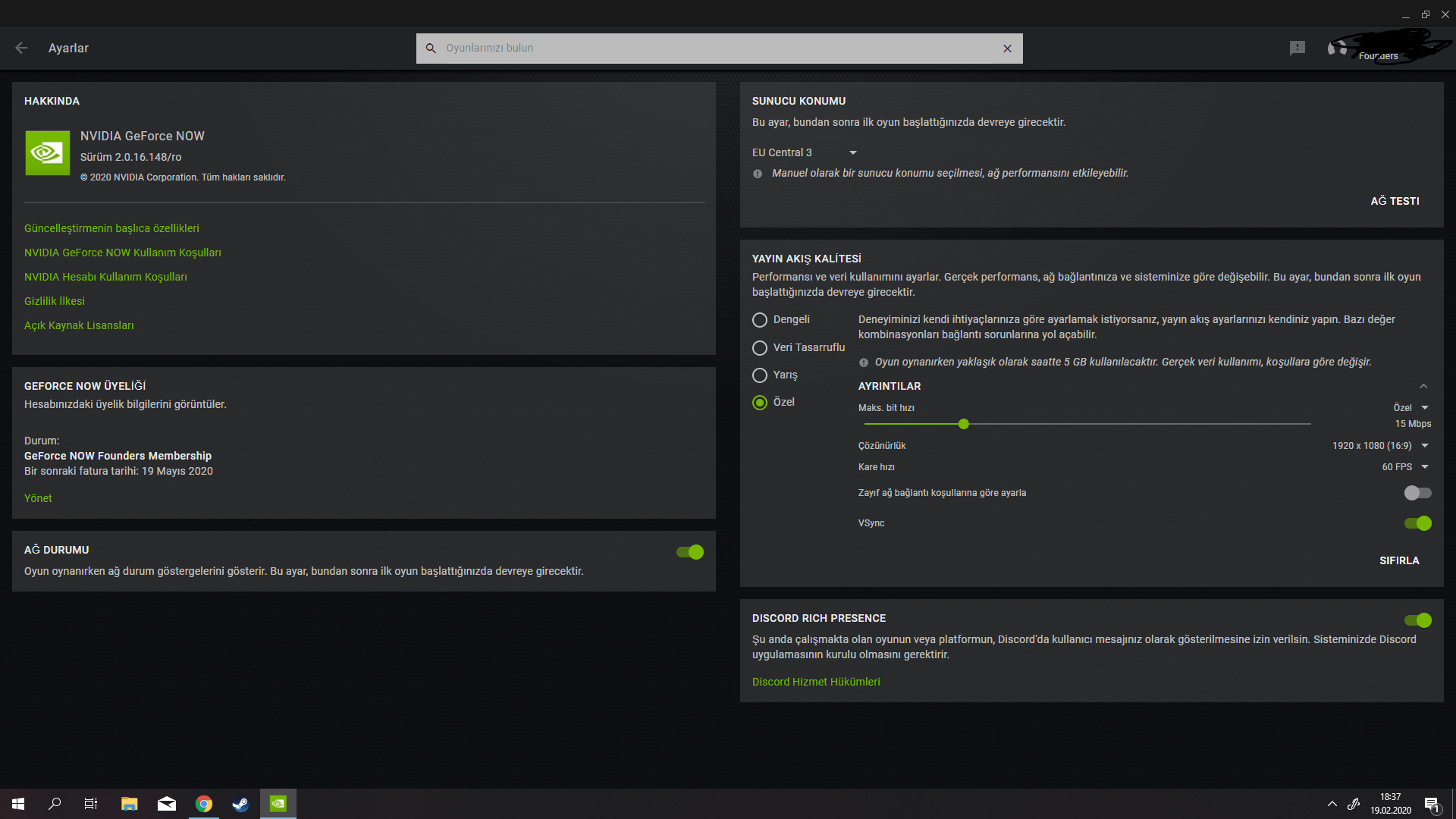Screen dimensions: 1456x819
Task: Open Steam from the taskbar
Action: click(240, 804)
